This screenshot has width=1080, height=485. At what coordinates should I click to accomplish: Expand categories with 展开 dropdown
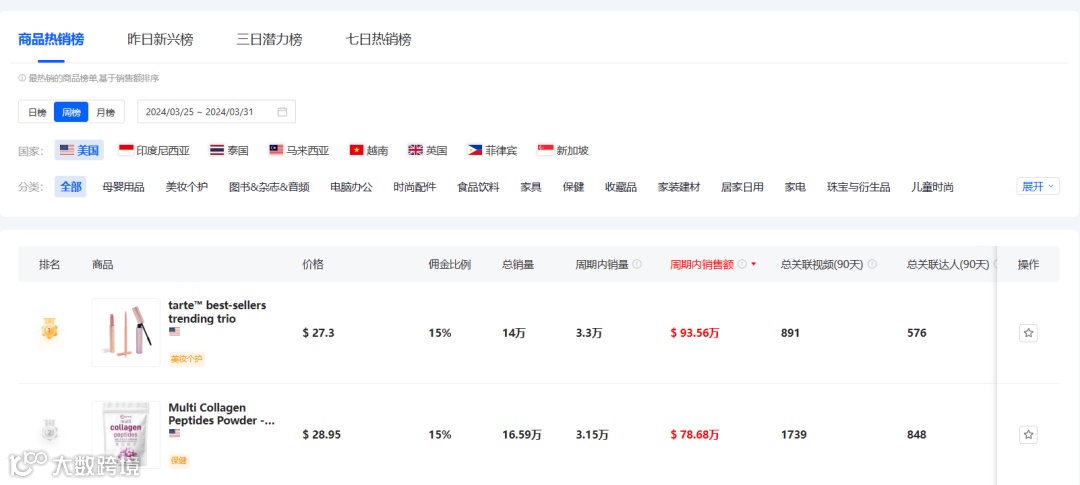tap(1037, 186)
